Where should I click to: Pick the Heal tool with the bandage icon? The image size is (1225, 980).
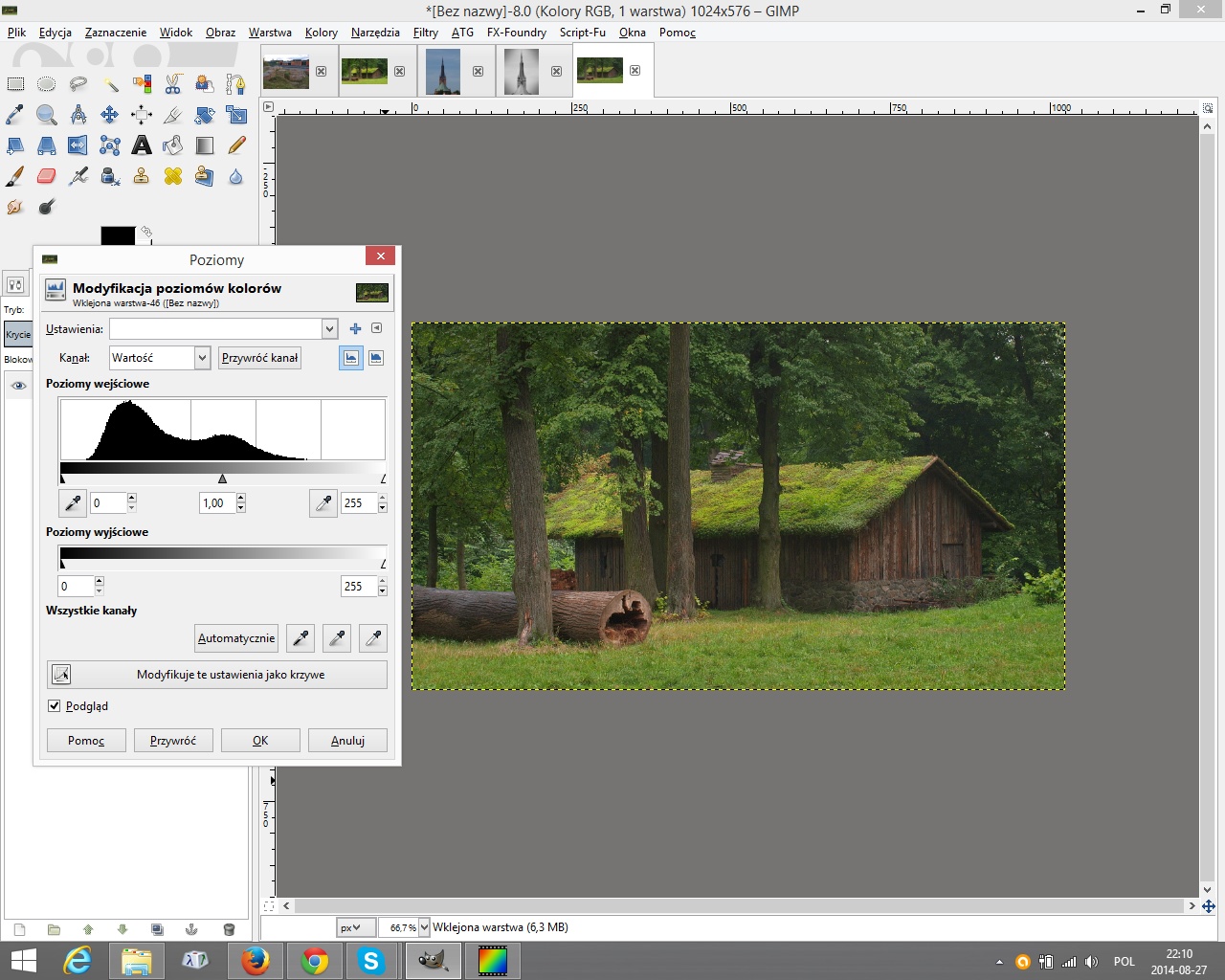click(173, 176)
